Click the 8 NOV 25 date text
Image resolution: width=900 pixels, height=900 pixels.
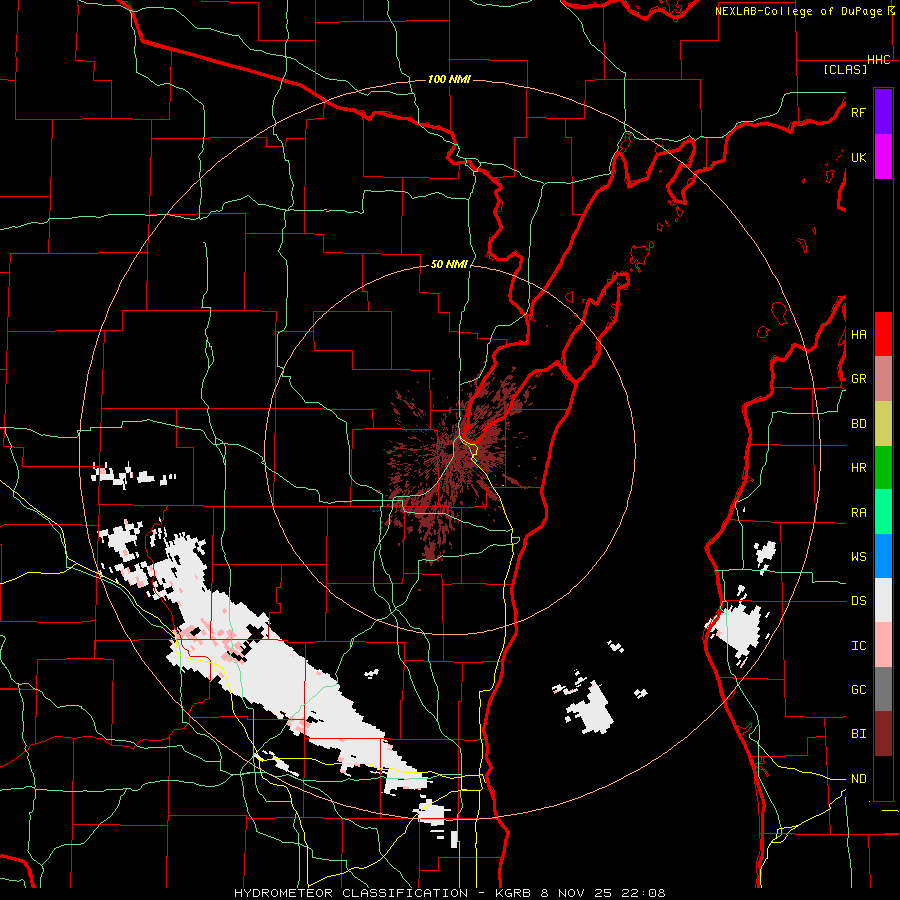point(577,893)
